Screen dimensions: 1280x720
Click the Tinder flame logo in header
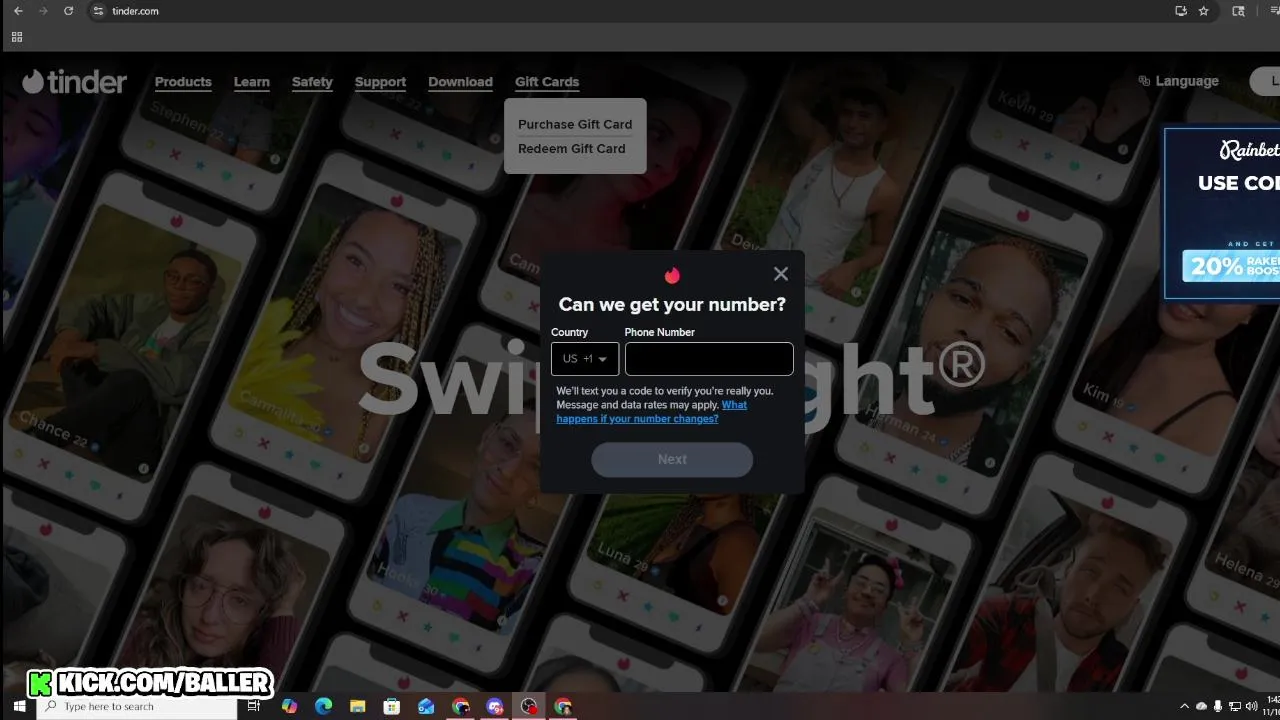(74, 81)
